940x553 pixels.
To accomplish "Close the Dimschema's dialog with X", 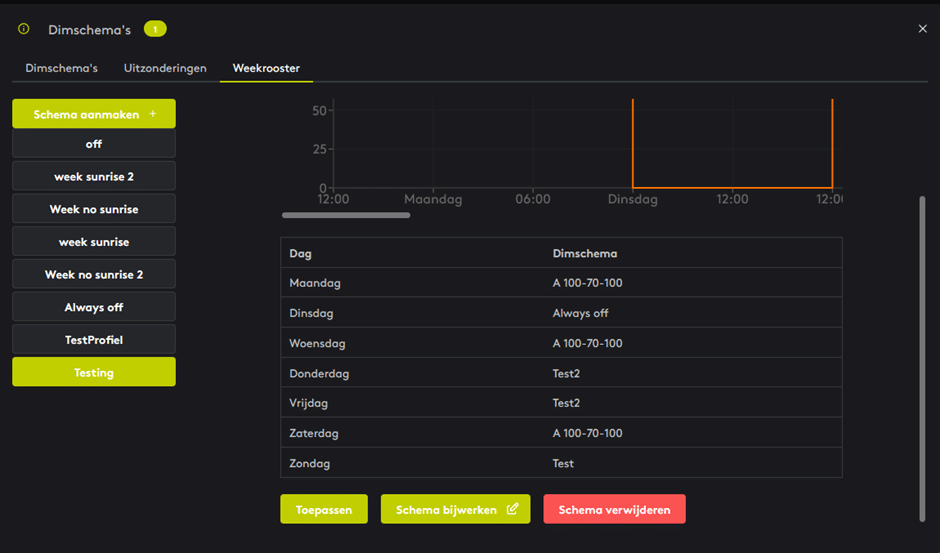I will coord(922,29).
